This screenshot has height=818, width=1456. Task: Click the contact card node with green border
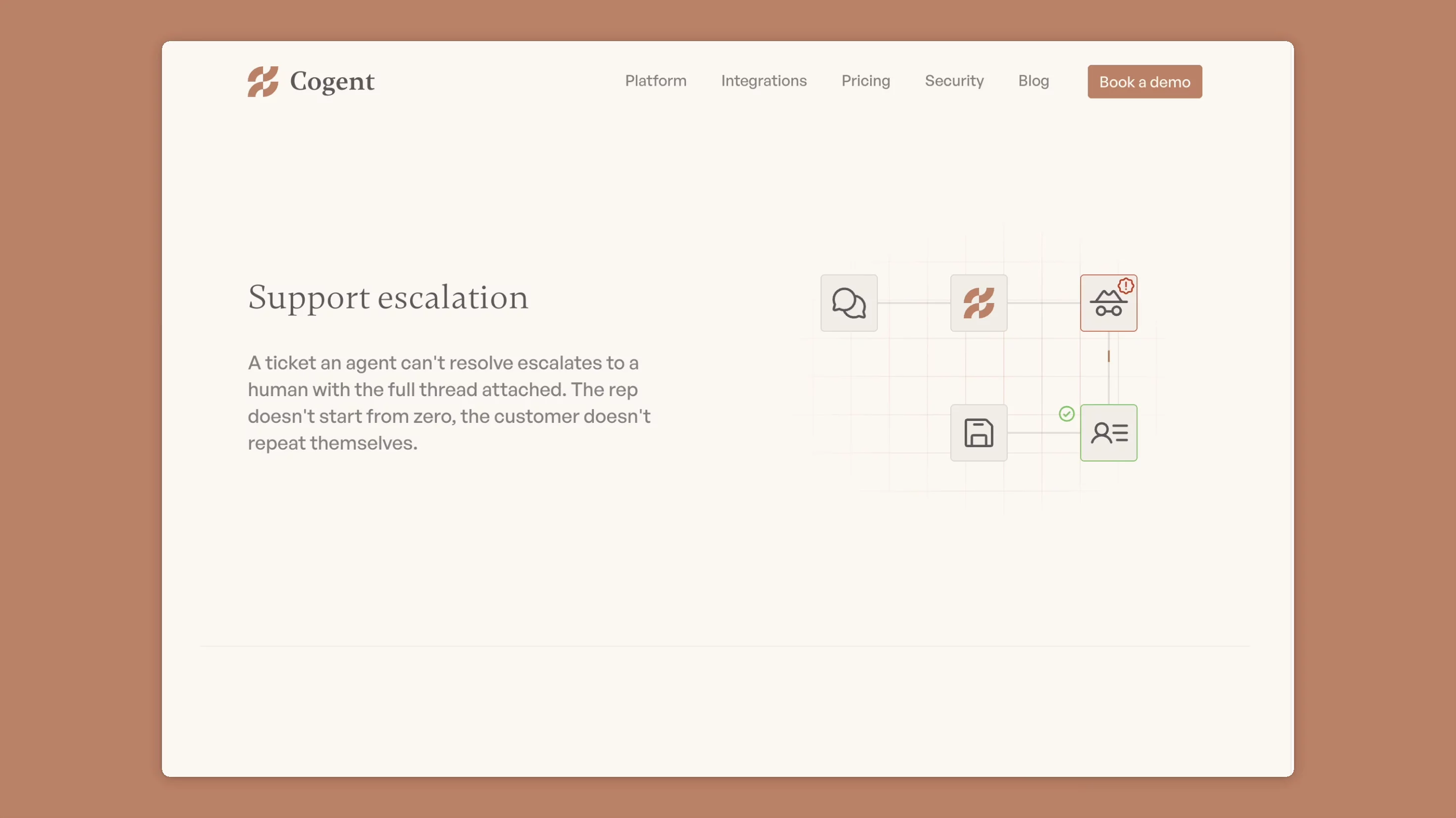click(x=1108, y=432)
